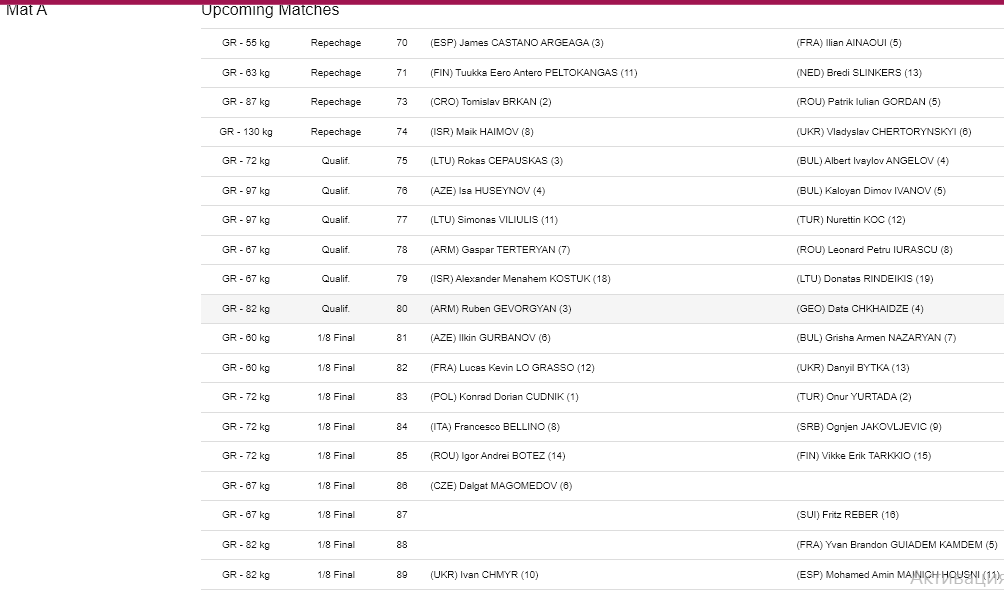1004x590 pixels.
Task: Open match 71 Peltokangas repechage row
Action: click(x=602, y=73)
